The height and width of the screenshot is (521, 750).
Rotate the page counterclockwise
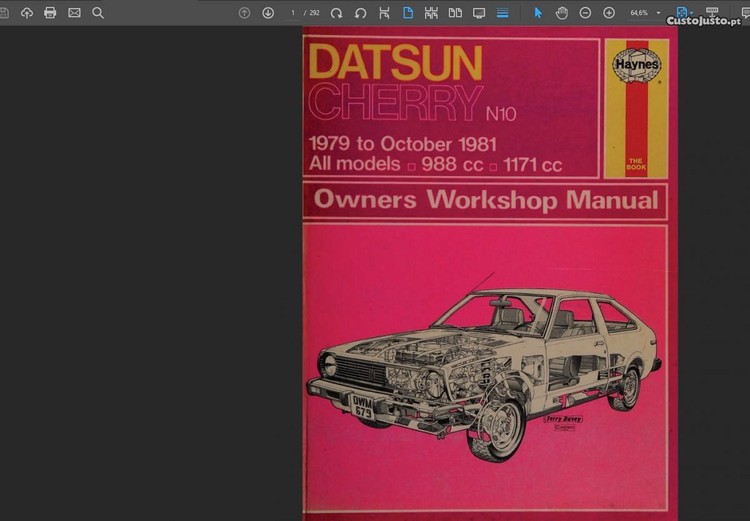click(361, 13)
